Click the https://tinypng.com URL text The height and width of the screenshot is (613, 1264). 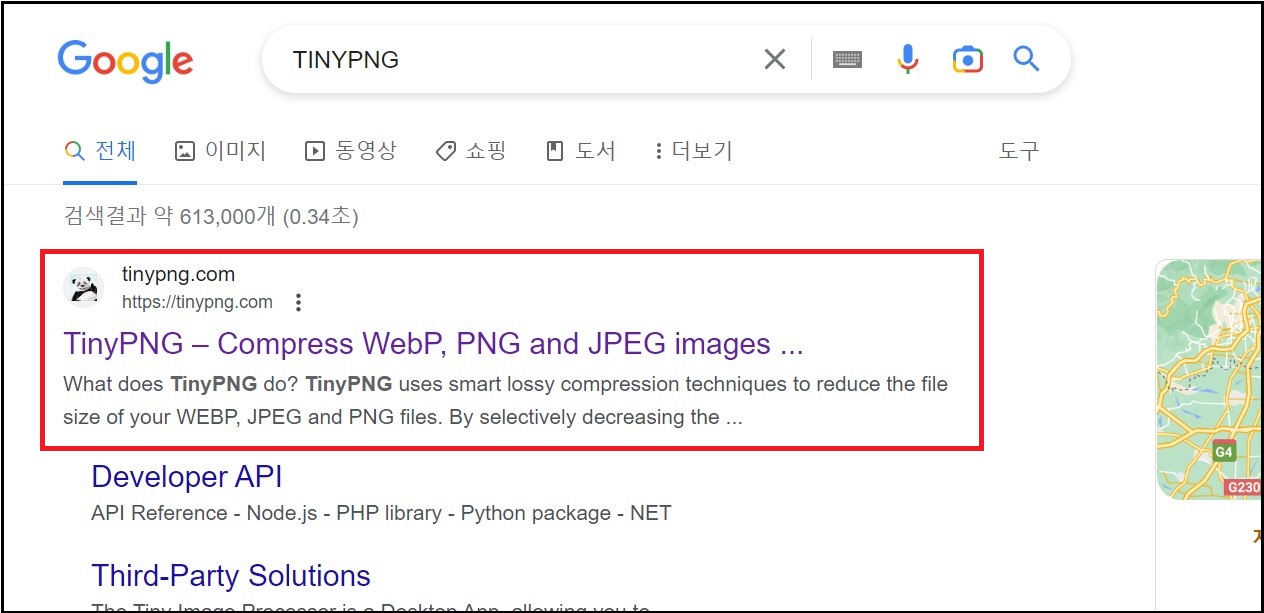click(197, 302)
